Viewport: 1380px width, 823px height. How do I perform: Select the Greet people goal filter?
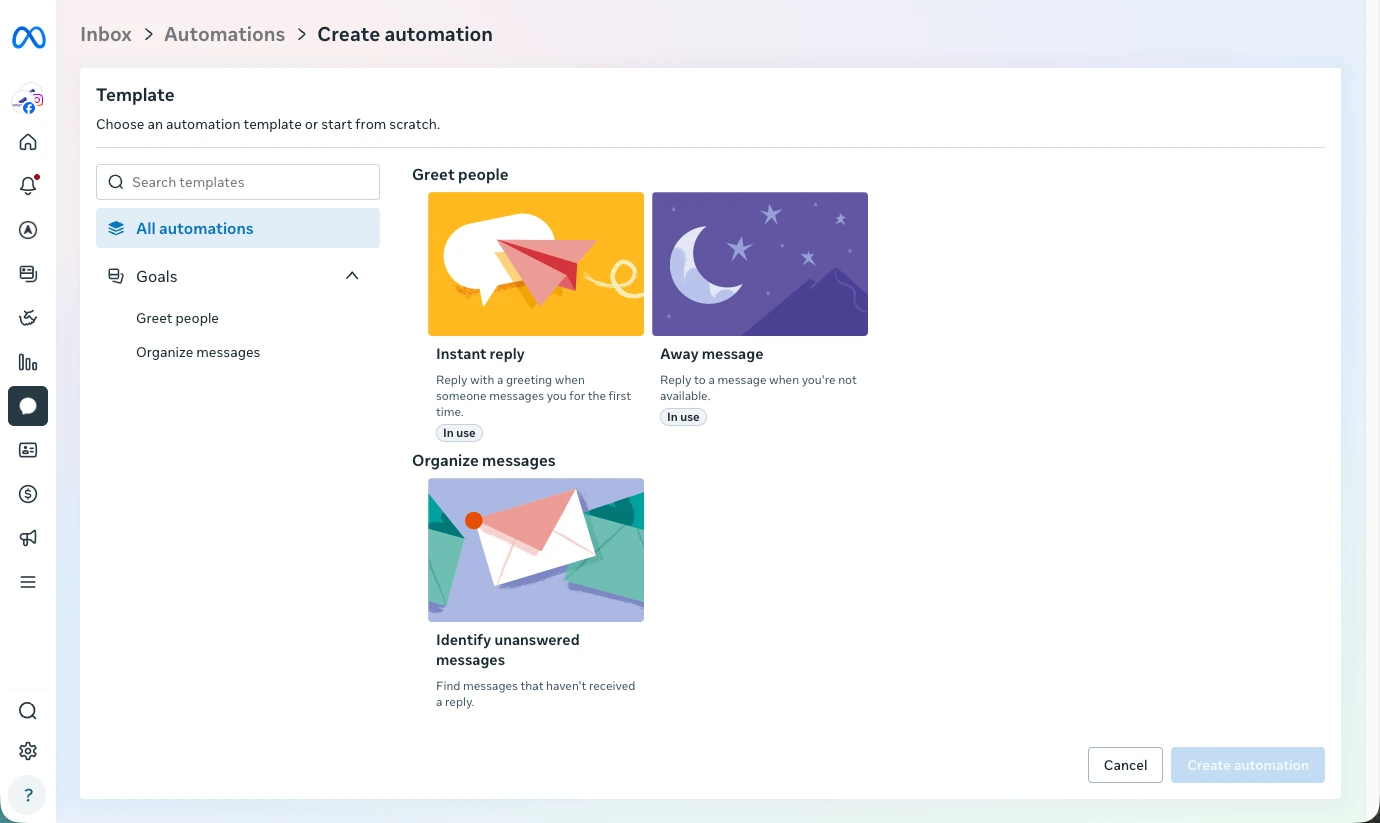click(x=177, y=318)
